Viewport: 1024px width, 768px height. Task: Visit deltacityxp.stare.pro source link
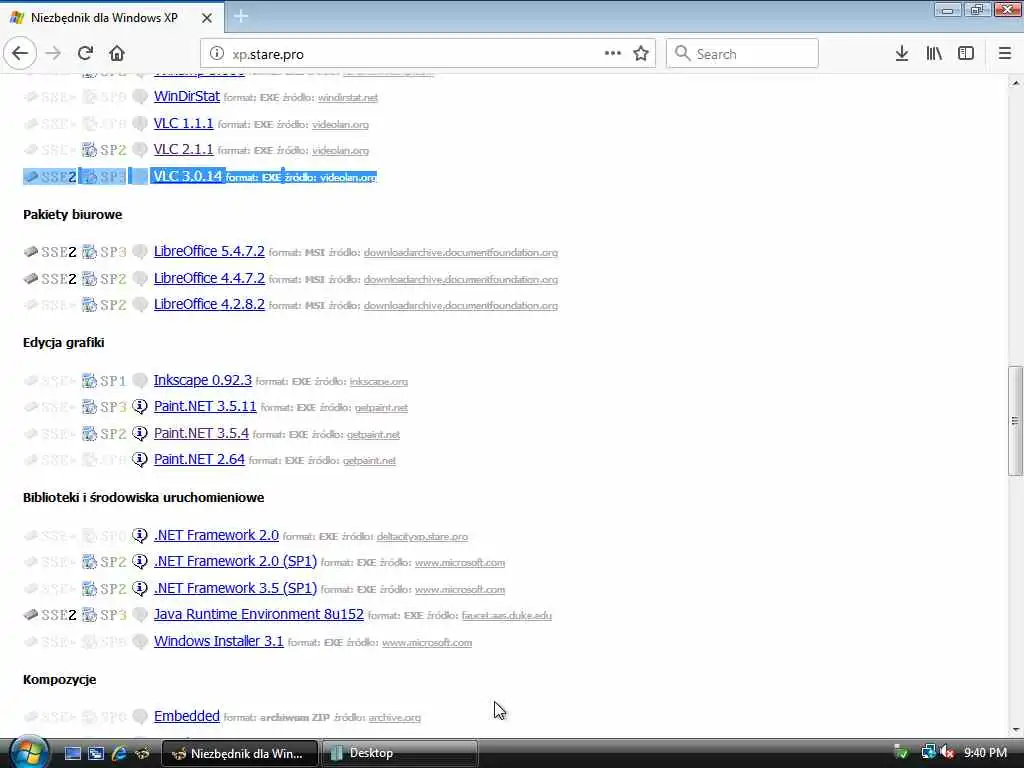tap(423, 537)
